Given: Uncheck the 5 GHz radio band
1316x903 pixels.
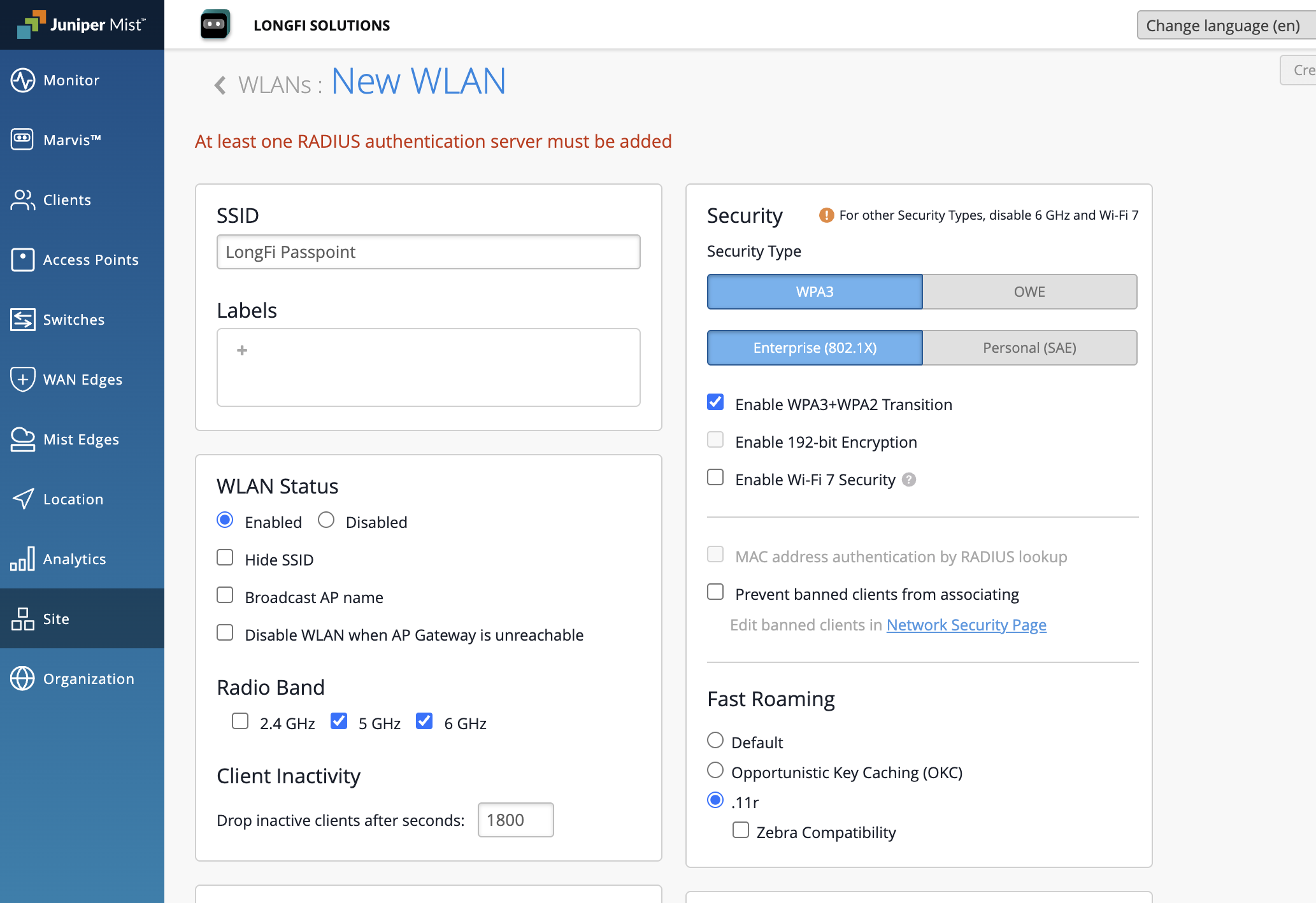Looking at the screenshot, I should click(x=339, y=722).
